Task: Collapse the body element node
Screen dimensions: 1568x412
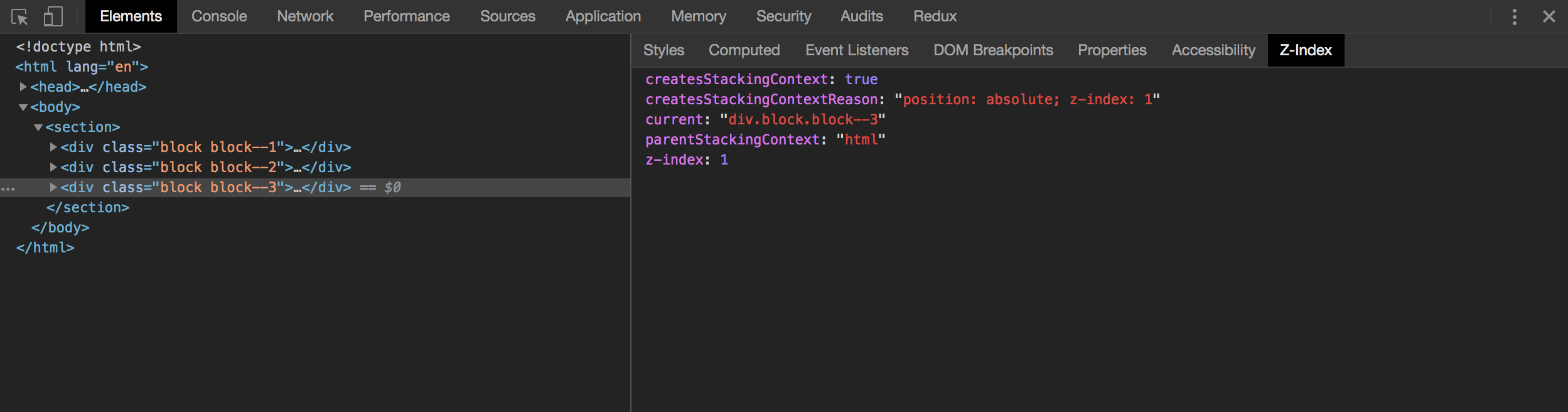Action: (23, 107)
